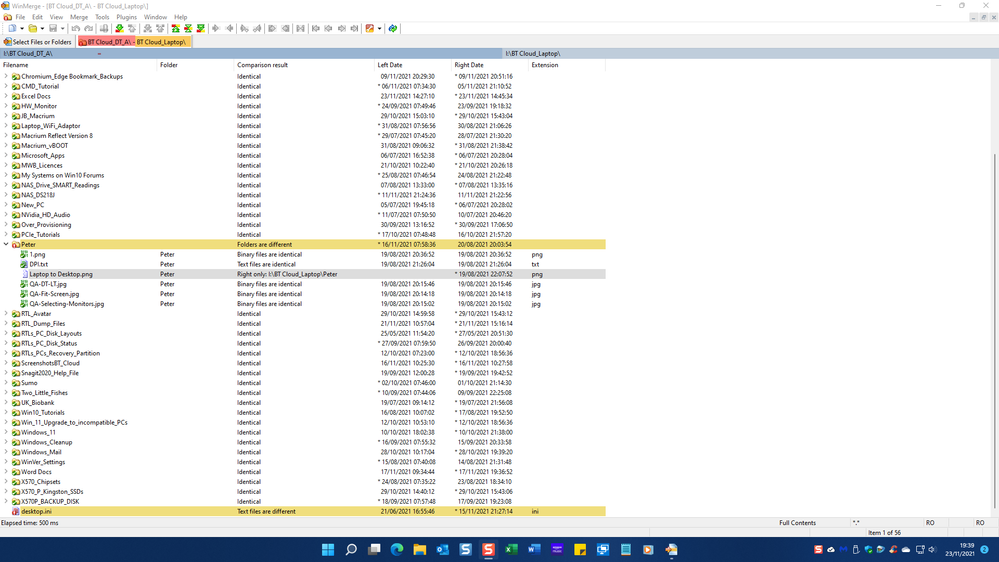This screenshot has width=999, height=562.
Task: Open the Merge menu
Action: 79,17
